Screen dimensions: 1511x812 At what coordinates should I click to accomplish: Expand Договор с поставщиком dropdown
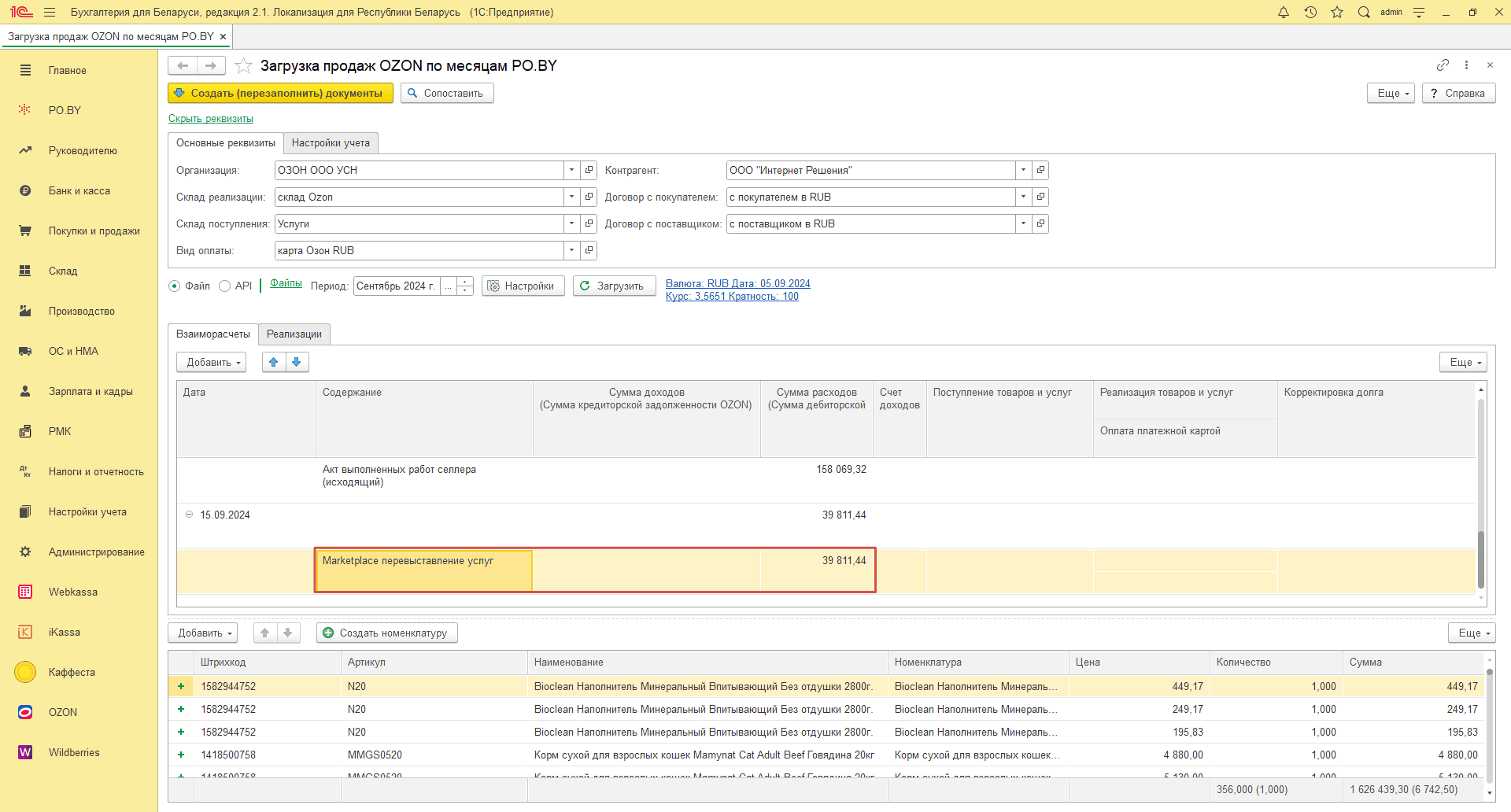[x=1023, y=223]
